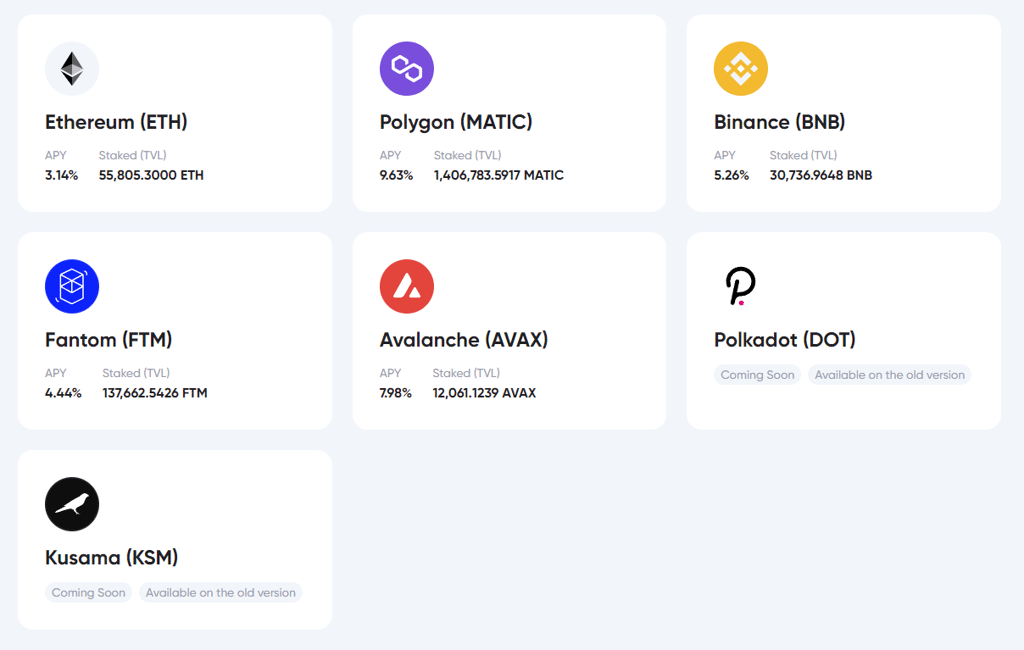Click Polkadot's Coming Soon badge
Screen dimensions: 1024x650
pyautogui.click(x=758, y=375)
